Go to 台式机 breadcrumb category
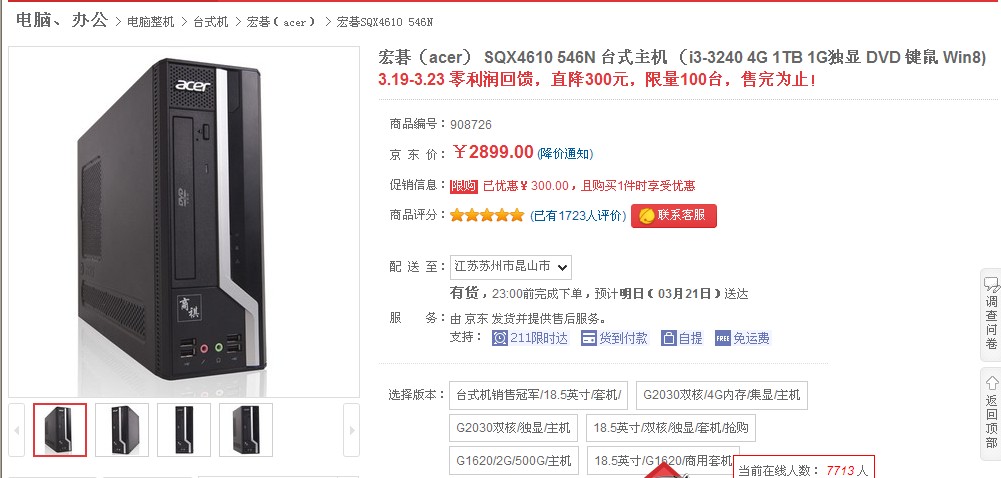 point(211,22)
